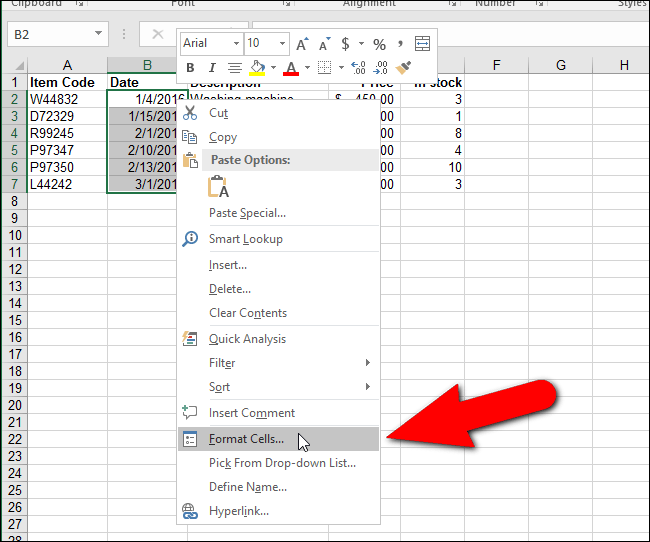
Task: Click In stock value 8
Action: [432, 133]
